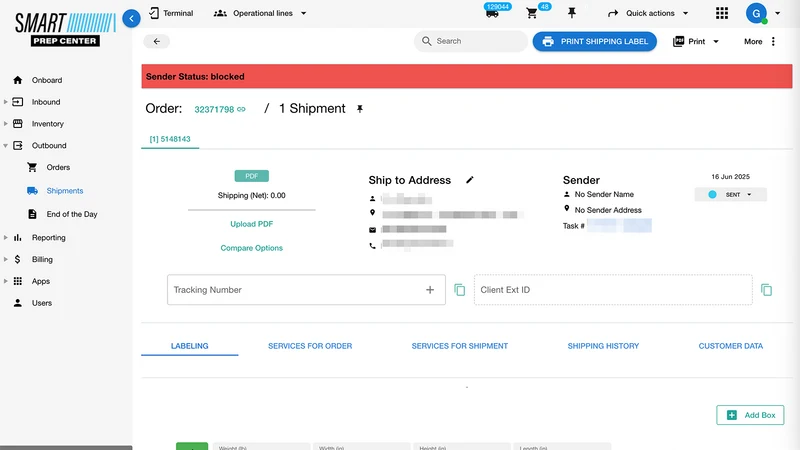Select the [1] 5148143 shipment tab

(170, 139)
